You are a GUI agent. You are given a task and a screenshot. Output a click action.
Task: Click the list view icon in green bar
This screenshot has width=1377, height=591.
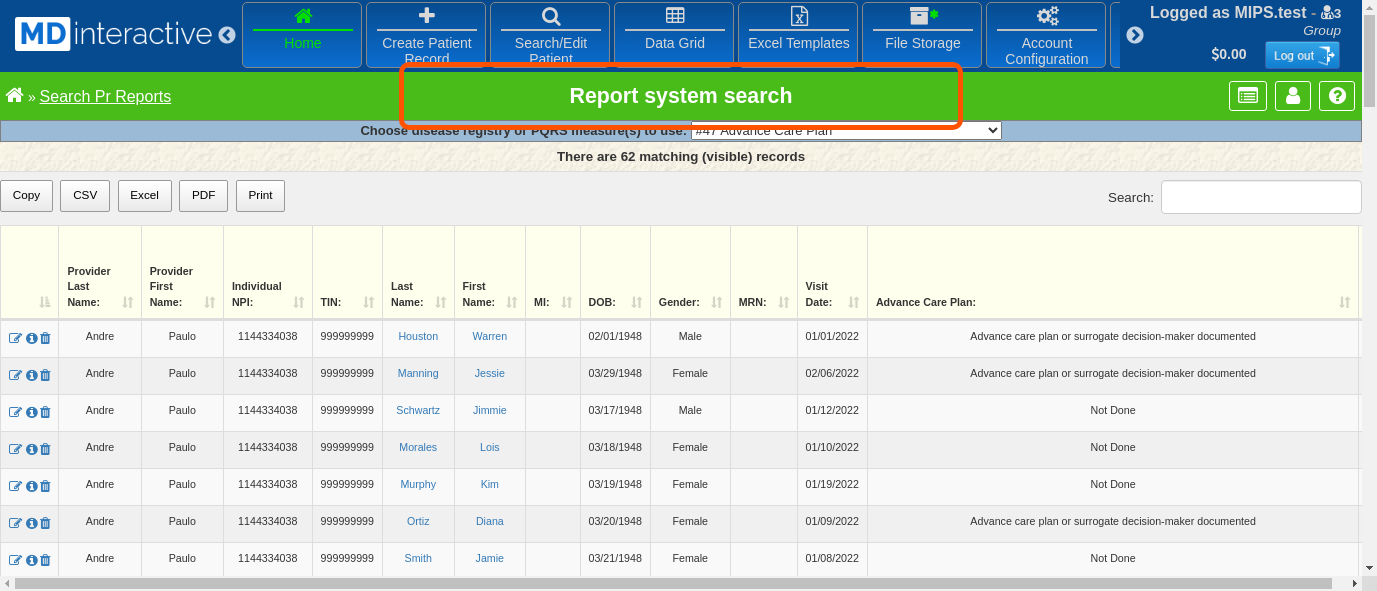point(1247,96)
